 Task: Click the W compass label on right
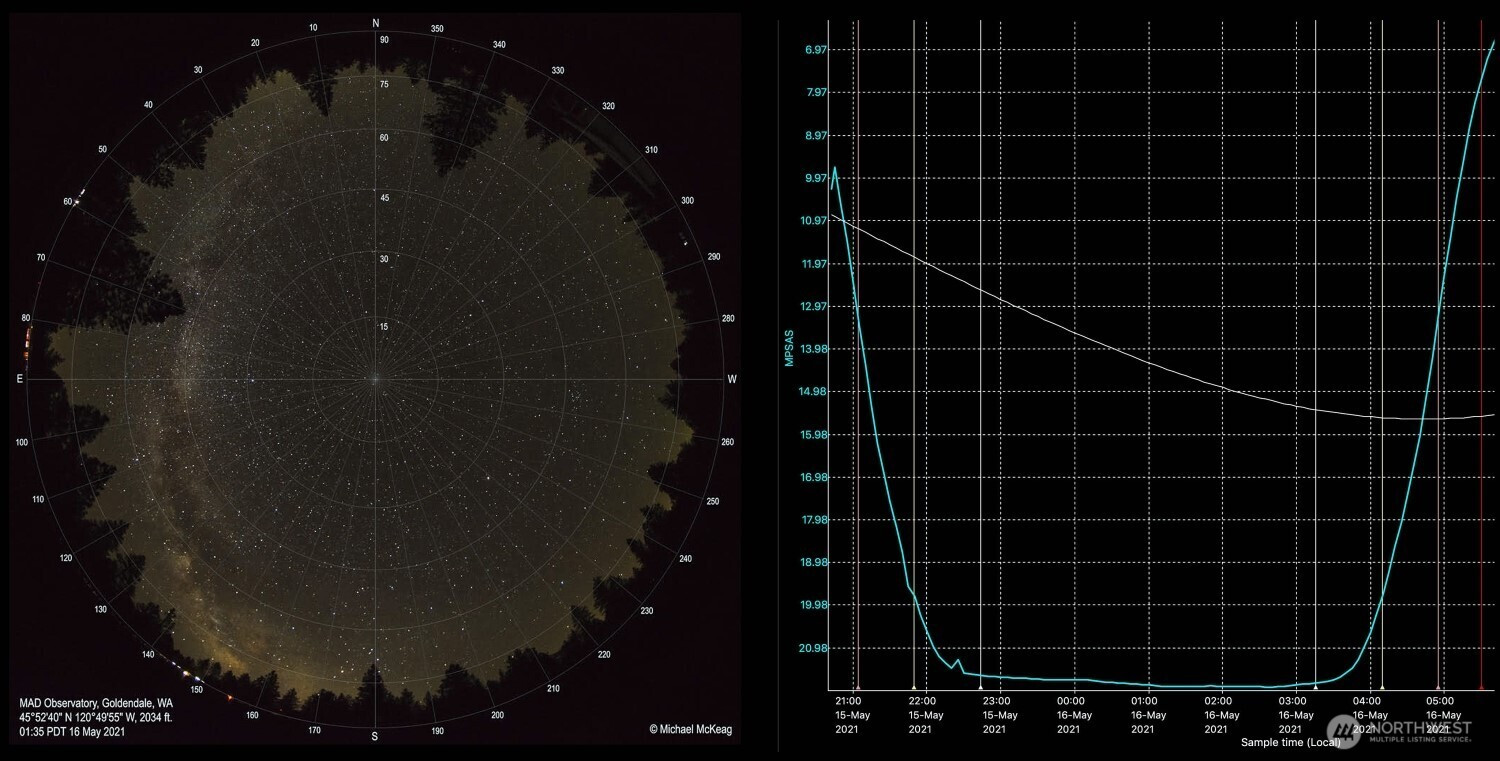pyautogui.click(x=731, y=379)
